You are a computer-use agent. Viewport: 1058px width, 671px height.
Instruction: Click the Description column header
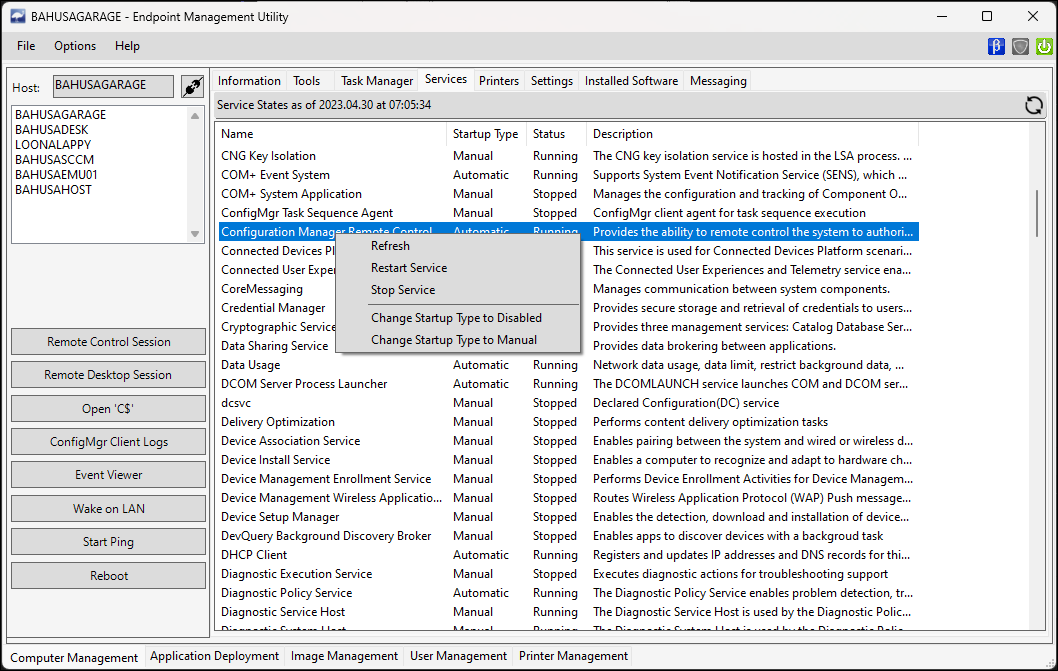point(752,134)
